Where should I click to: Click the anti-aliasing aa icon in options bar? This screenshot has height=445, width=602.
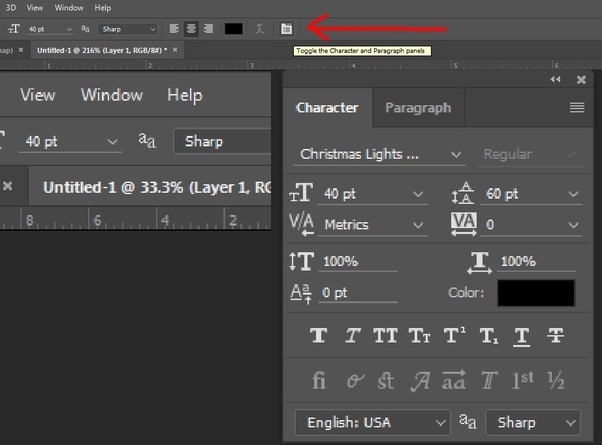[x=85, y=29]
